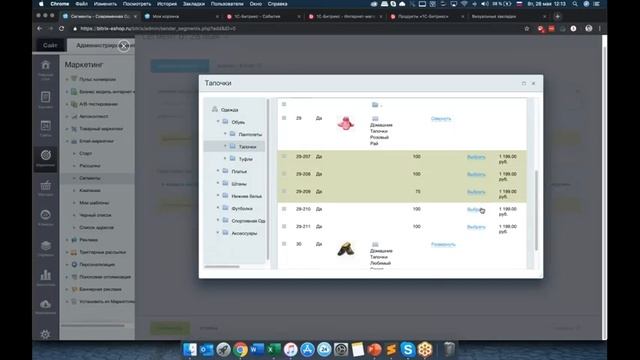640x360 pixels.
Task: Expand the Футболки folder arrow
Action: pyautogui.click(x=218, y=208)
